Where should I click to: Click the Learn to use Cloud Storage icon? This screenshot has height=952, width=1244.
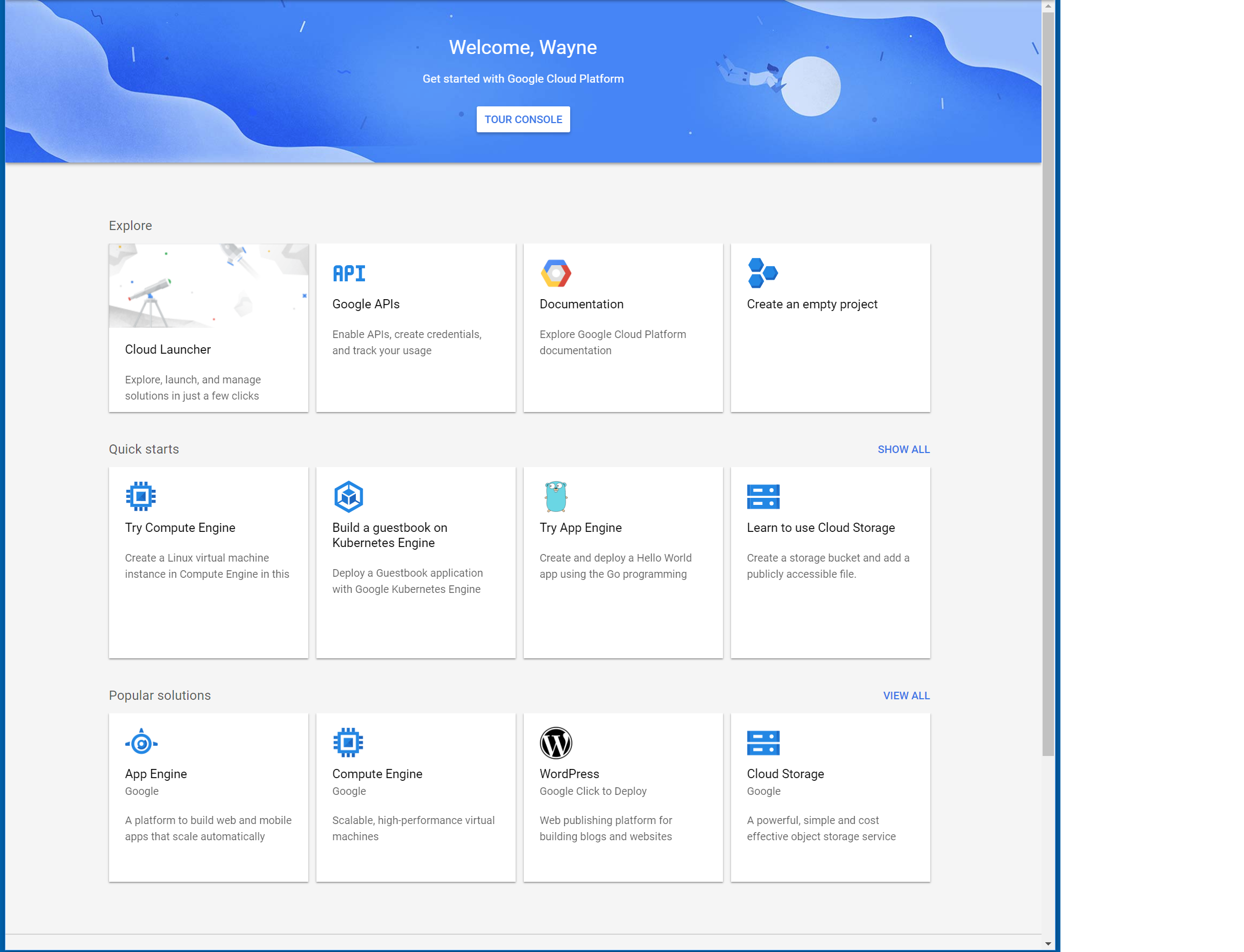pyautogui.click(x=763, y=496)
